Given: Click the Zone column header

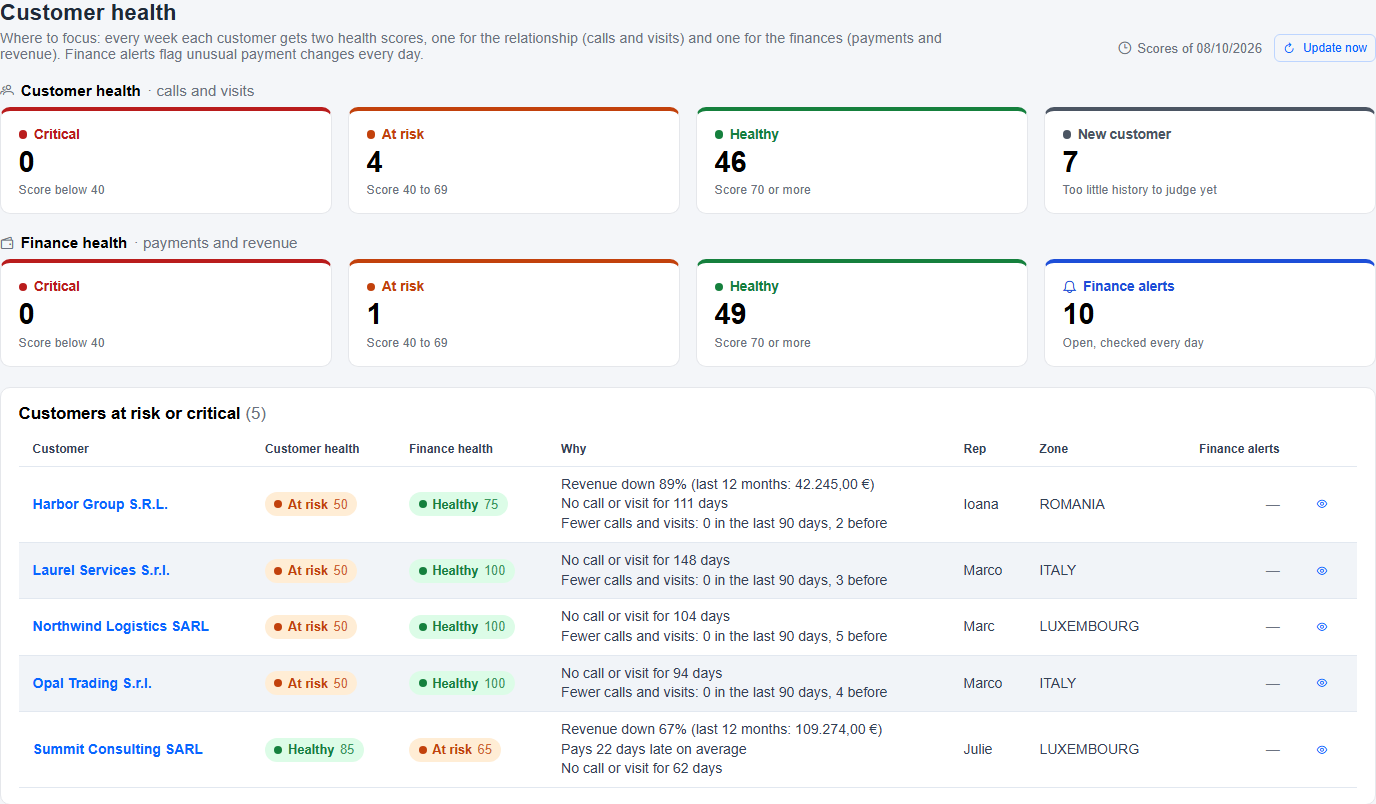Looking at the screenshot, I should pyautogui.click(x=1054, y=449).
